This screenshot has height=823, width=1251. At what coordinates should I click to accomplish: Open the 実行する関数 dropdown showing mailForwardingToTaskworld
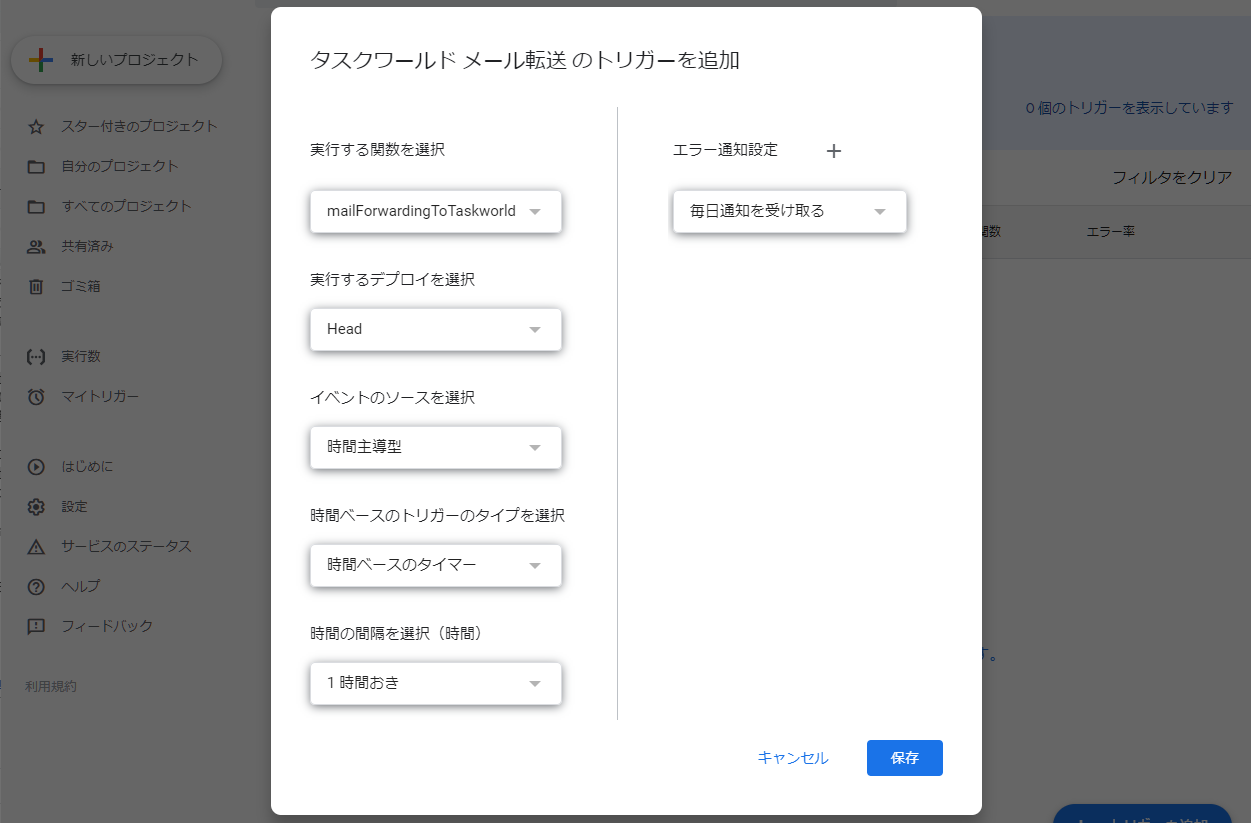tap(436, 212)
